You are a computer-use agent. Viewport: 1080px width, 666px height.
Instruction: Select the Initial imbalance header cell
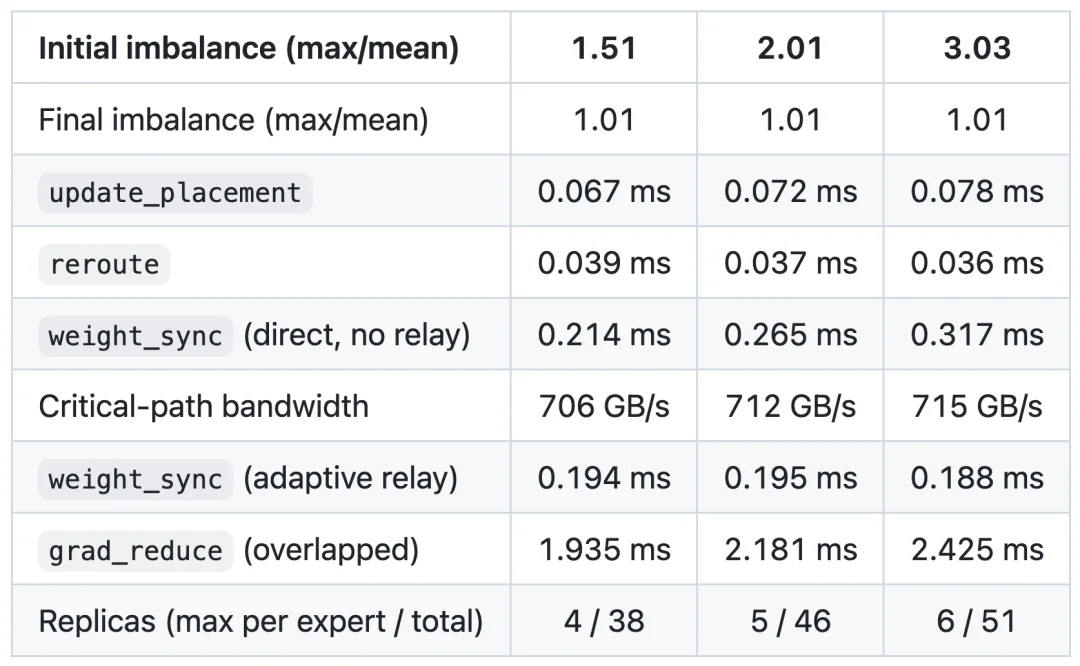261,48
